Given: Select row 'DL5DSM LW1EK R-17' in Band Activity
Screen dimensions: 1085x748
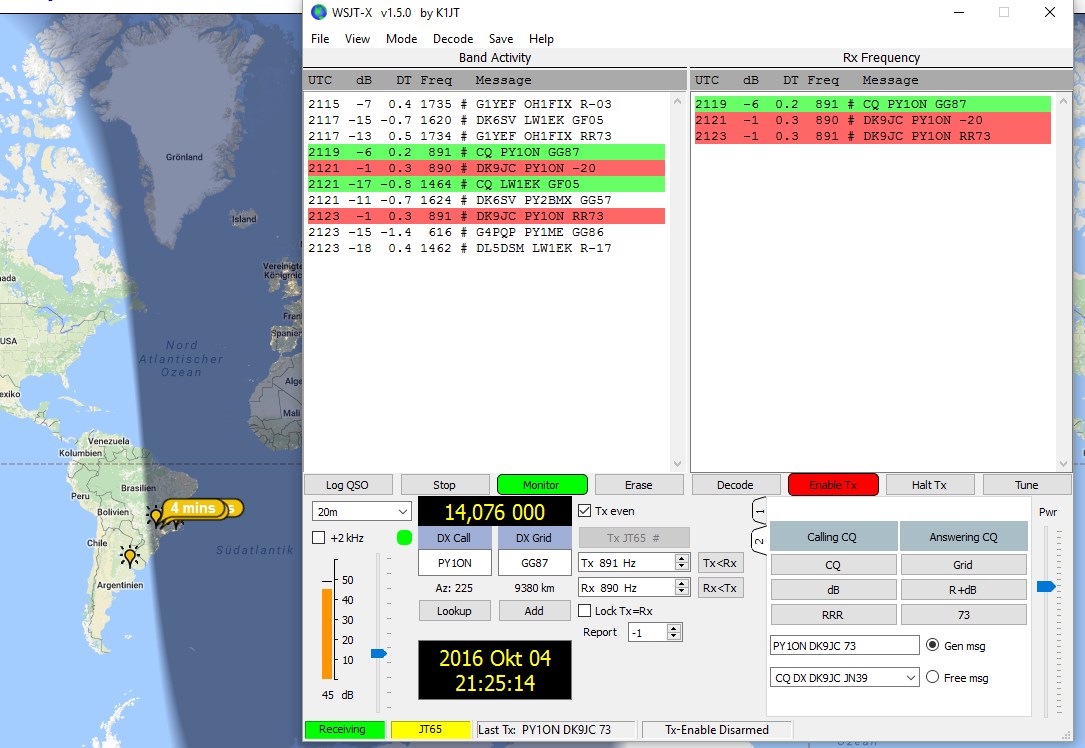Looking at the screenshot, I should 486,248.
